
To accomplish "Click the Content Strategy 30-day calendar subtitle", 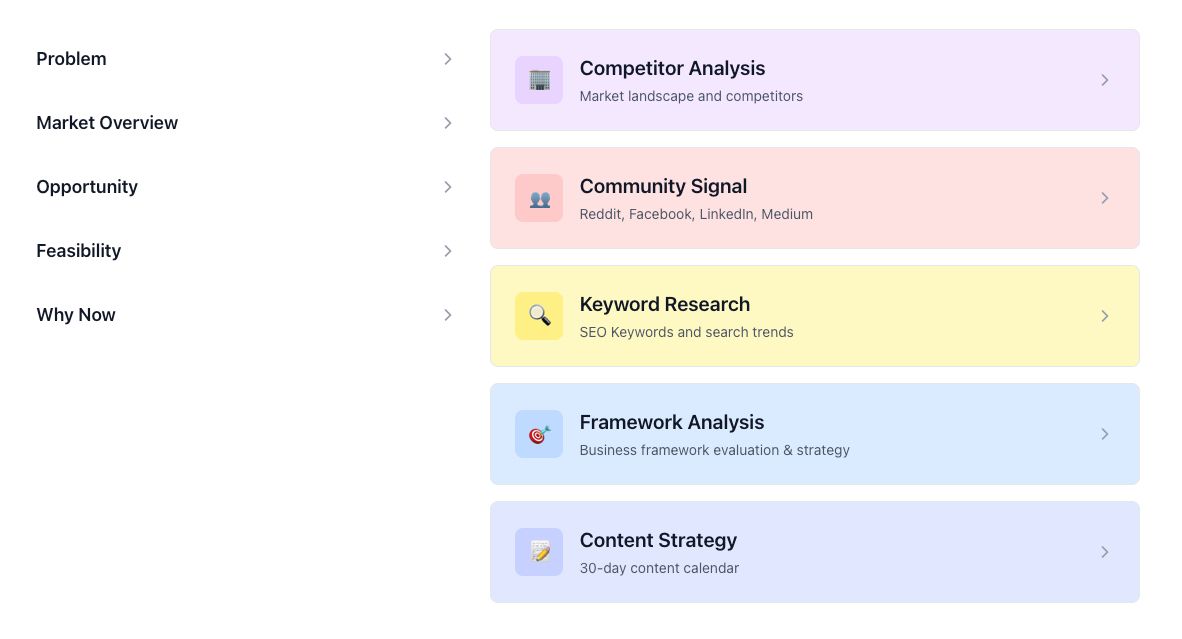I will (659, 568).
